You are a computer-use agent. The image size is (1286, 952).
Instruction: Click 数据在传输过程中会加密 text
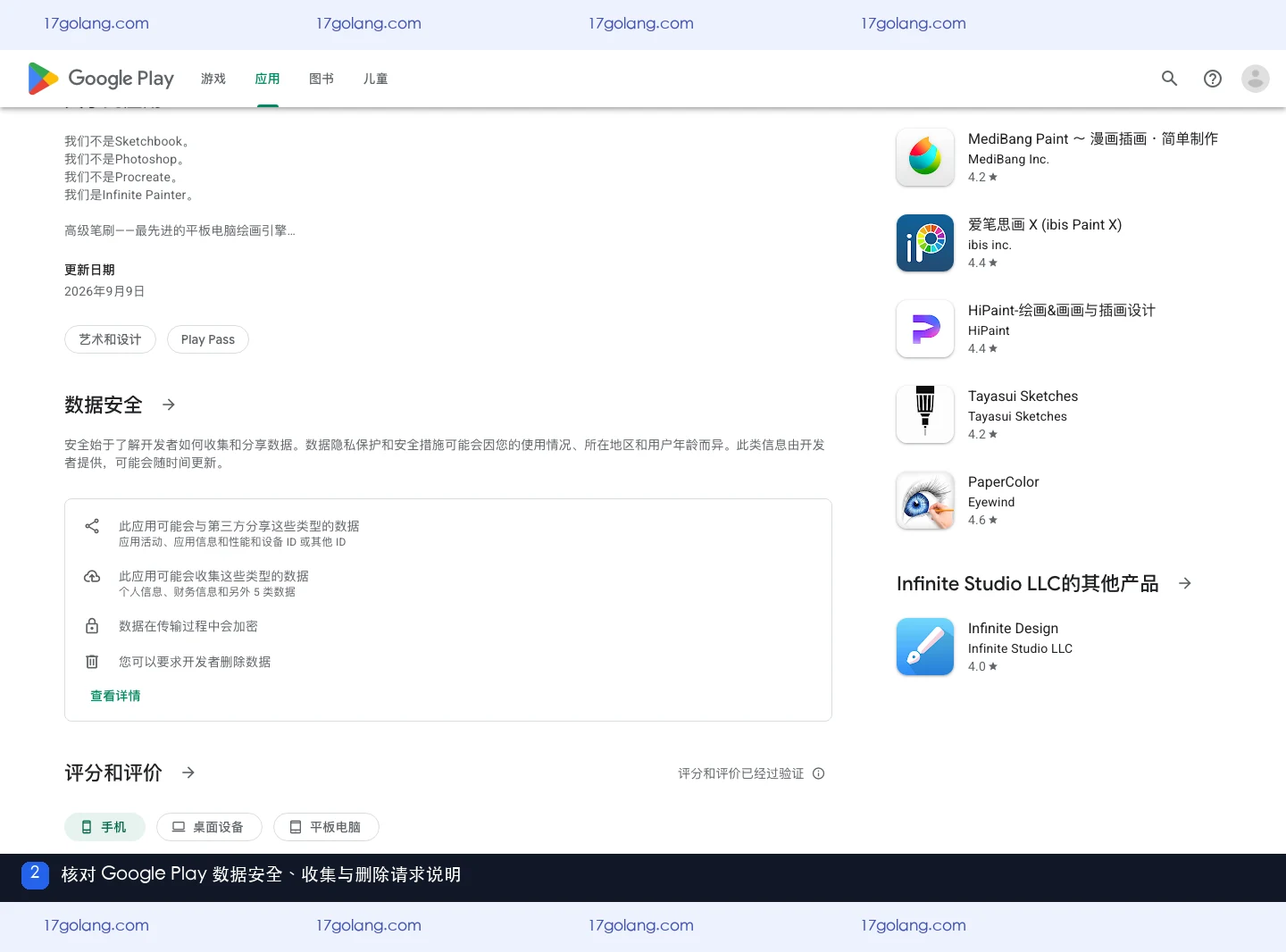click(188, 626)
